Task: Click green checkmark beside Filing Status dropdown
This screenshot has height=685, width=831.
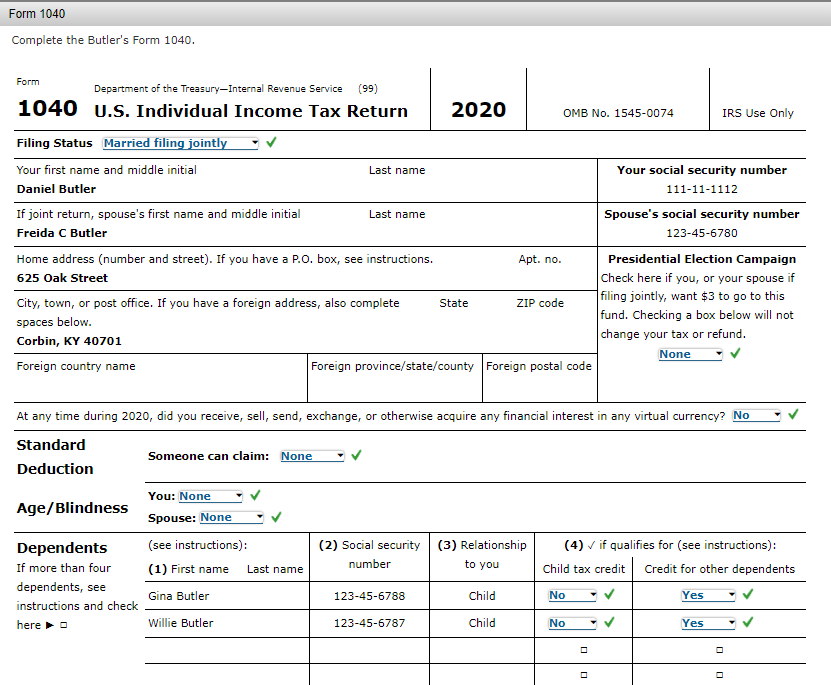Action: pyautogui.click(x=270, y=143)
